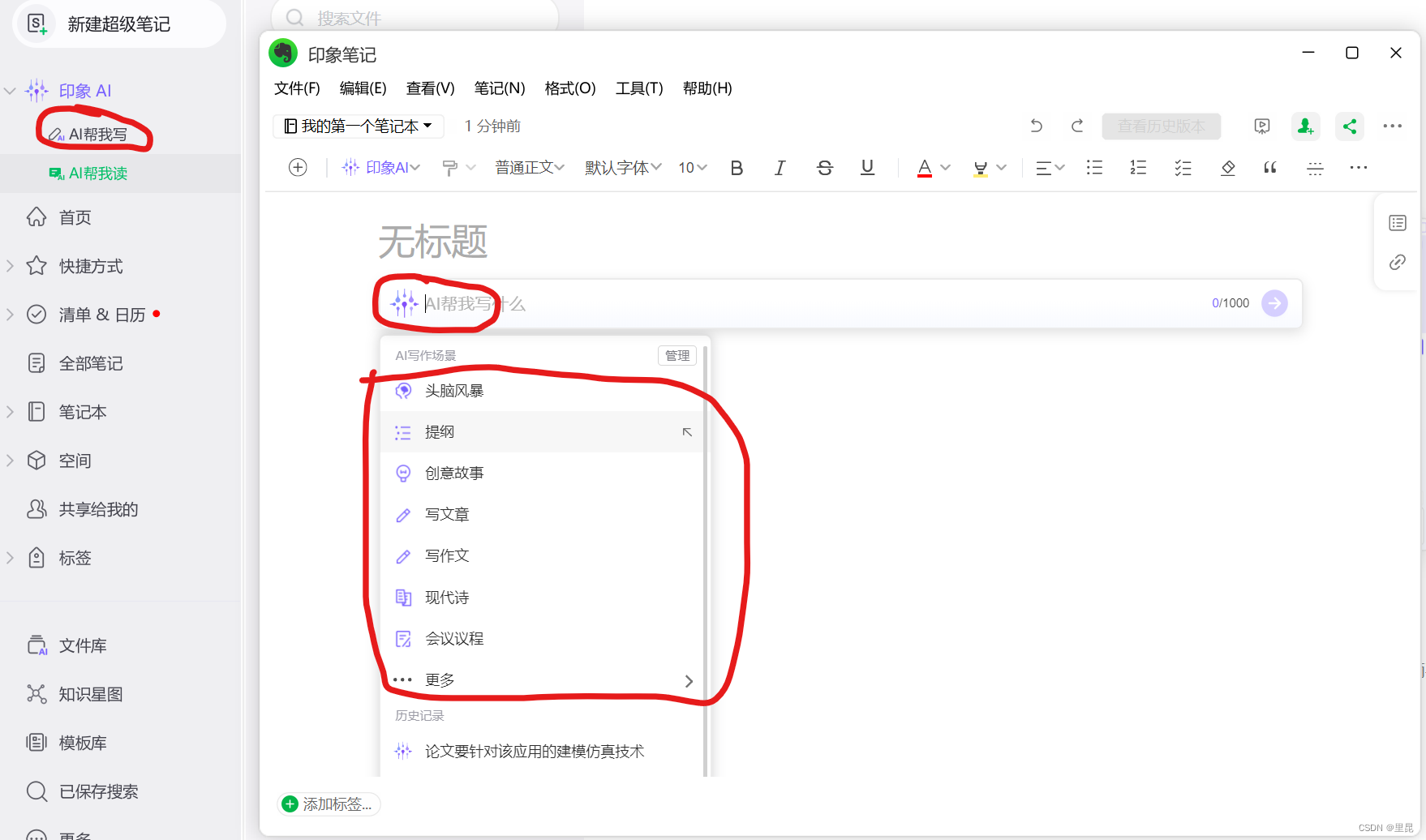Screen dimensions: 1426x840
Task: Select 头脑风暴 writing scene
Action: coord(543,391)
